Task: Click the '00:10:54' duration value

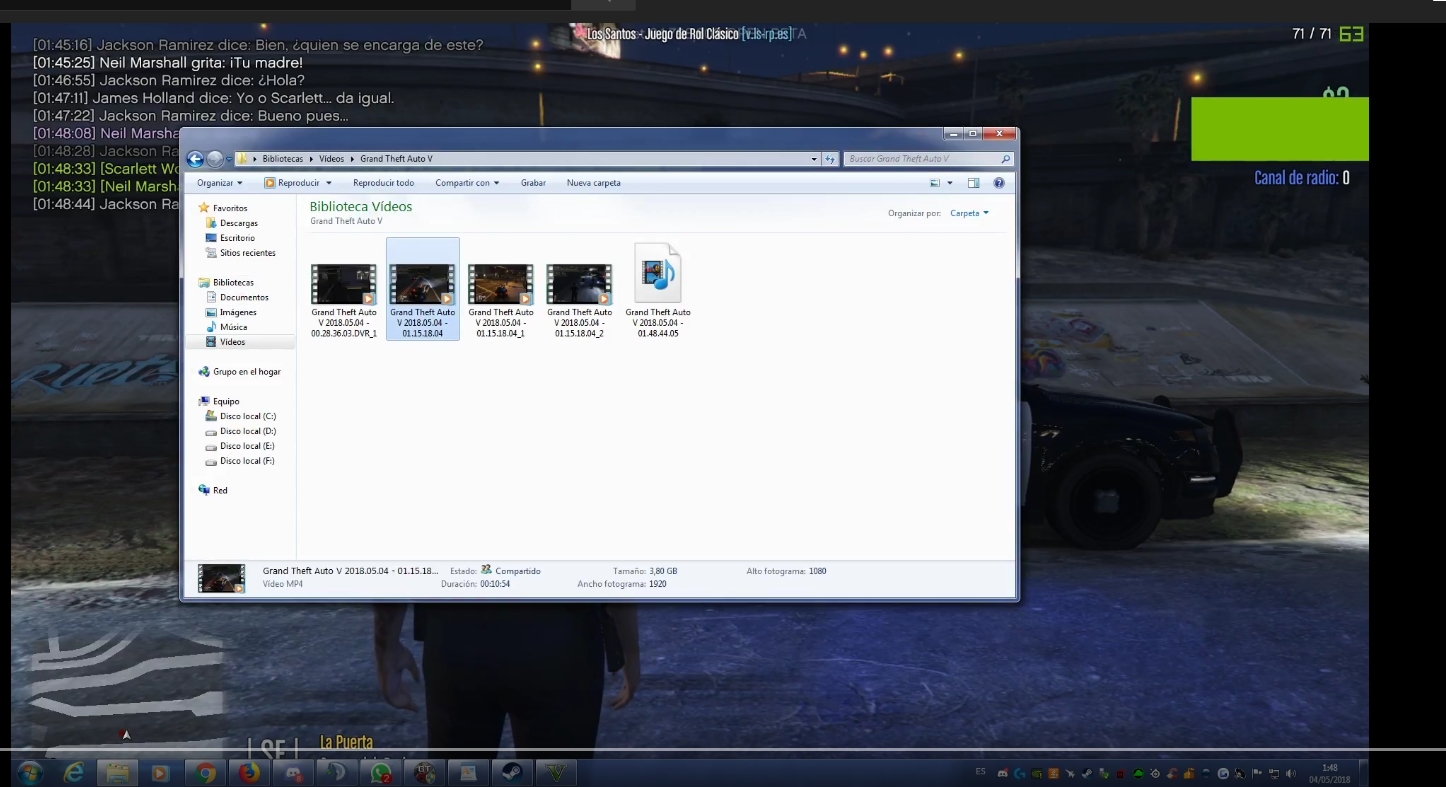Action: [x=495, y=584]
